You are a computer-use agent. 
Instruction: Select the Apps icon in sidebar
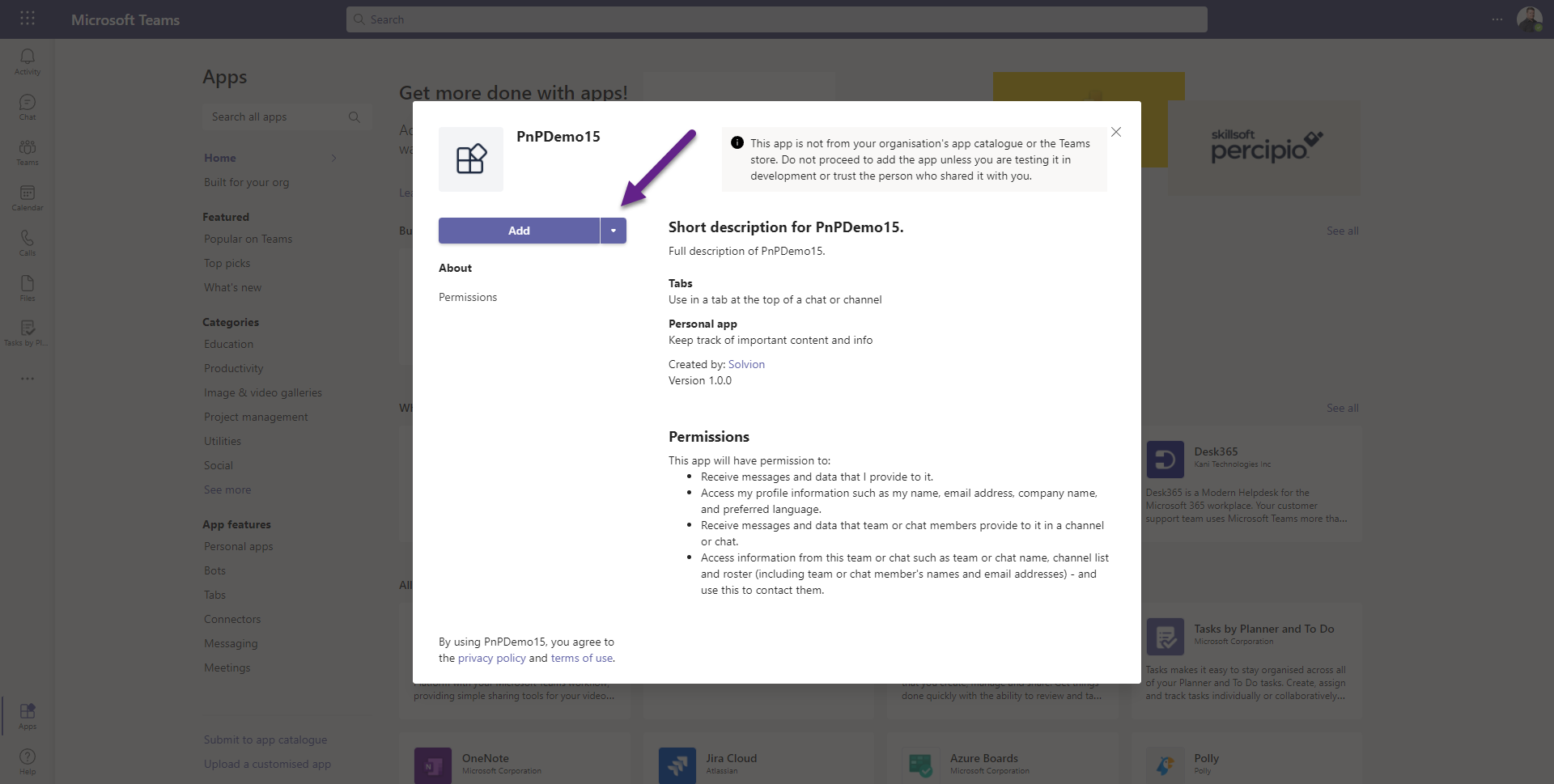point(28,715)
